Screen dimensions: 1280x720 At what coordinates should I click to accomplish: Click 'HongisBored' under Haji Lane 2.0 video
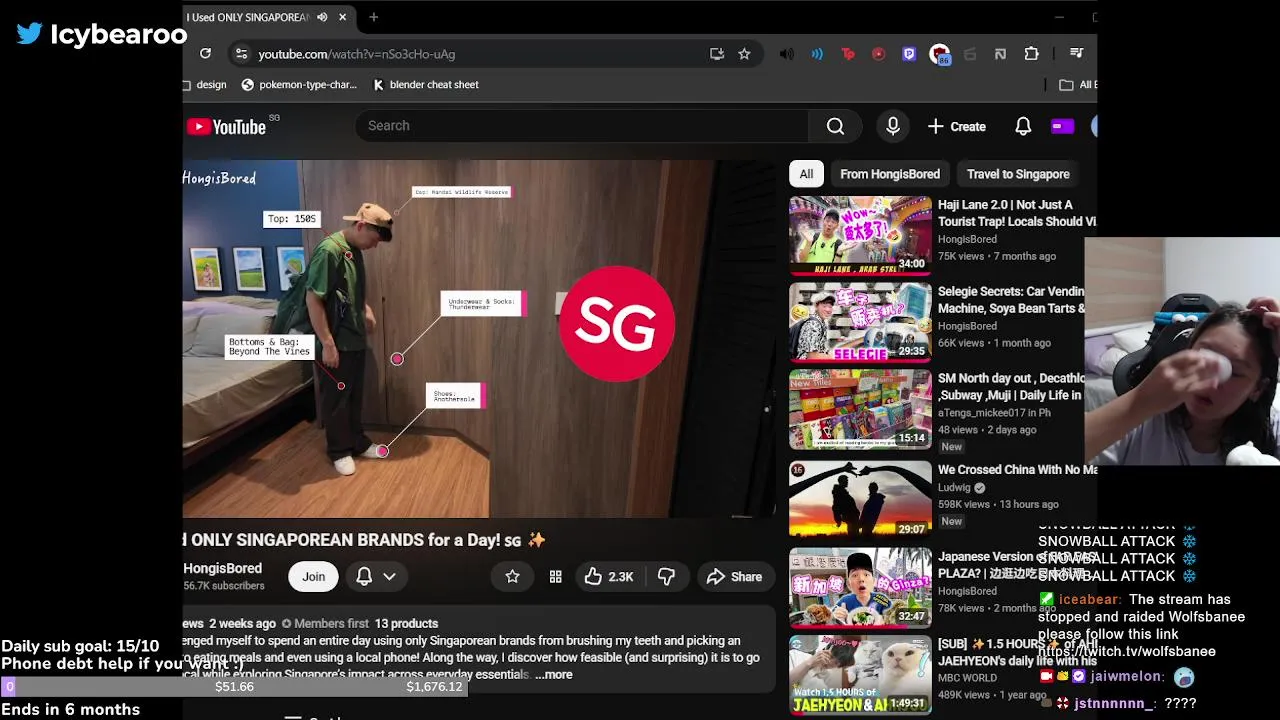(967, 240)
